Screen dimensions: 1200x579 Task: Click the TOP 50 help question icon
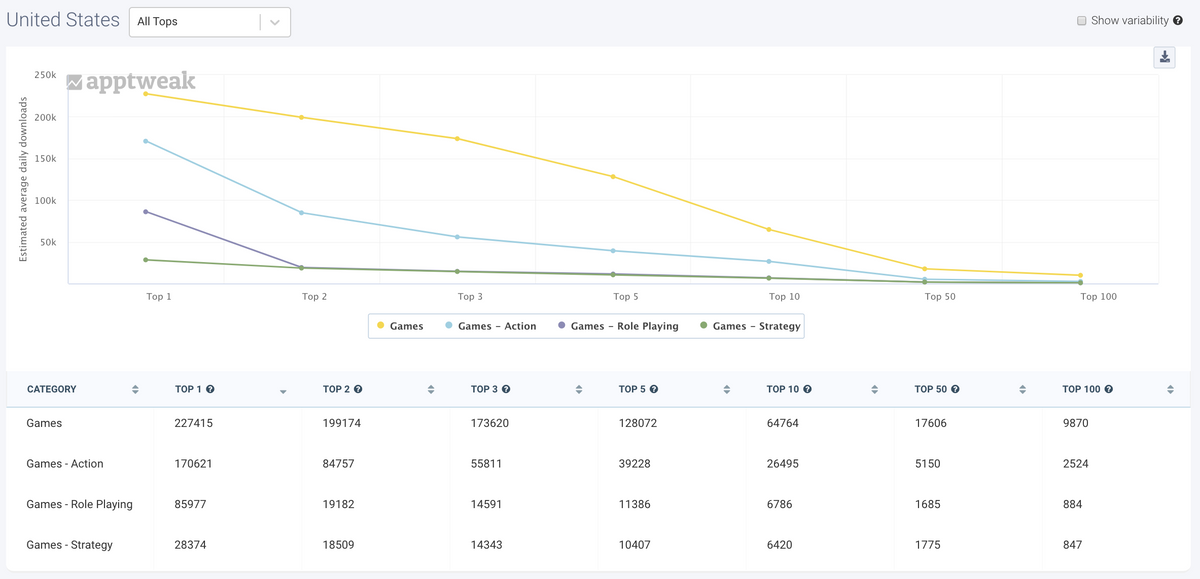click(955, 389)
